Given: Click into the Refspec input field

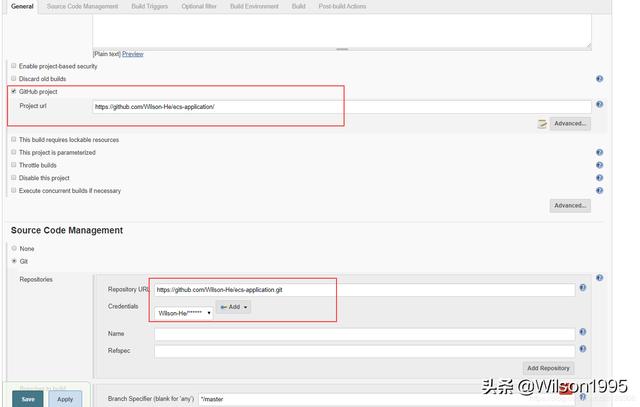Looking at the screenshot, I should pos(364,351).
